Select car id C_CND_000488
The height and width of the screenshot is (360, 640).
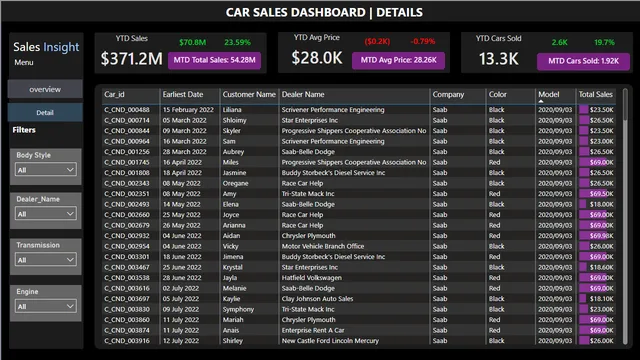(127, 110)
